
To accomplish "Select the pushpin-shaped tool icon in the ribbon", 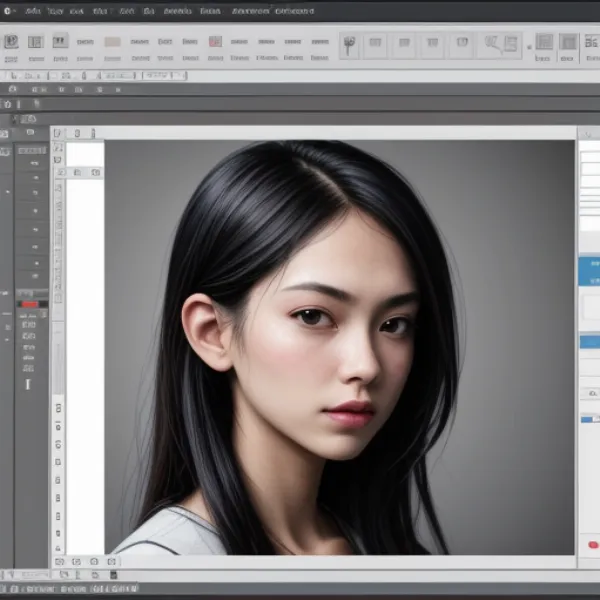I will click(349, 46).
